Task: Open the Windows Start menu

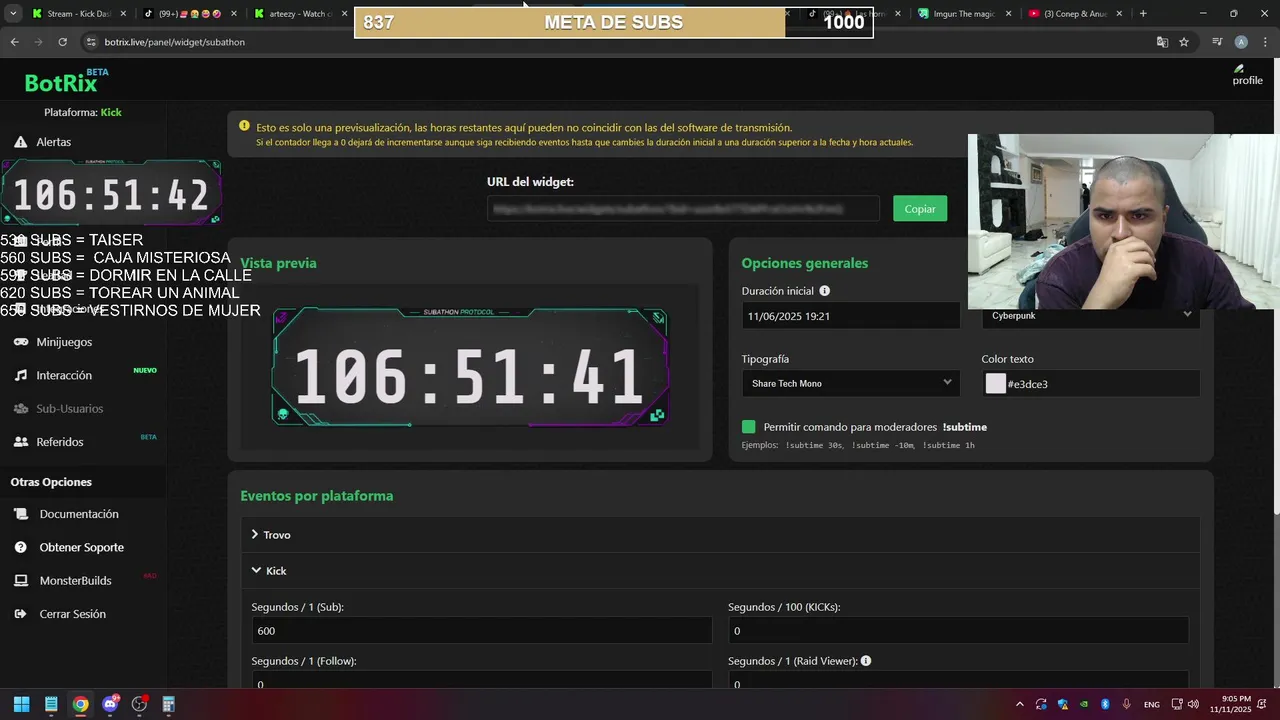Action: tap(21, 704)
